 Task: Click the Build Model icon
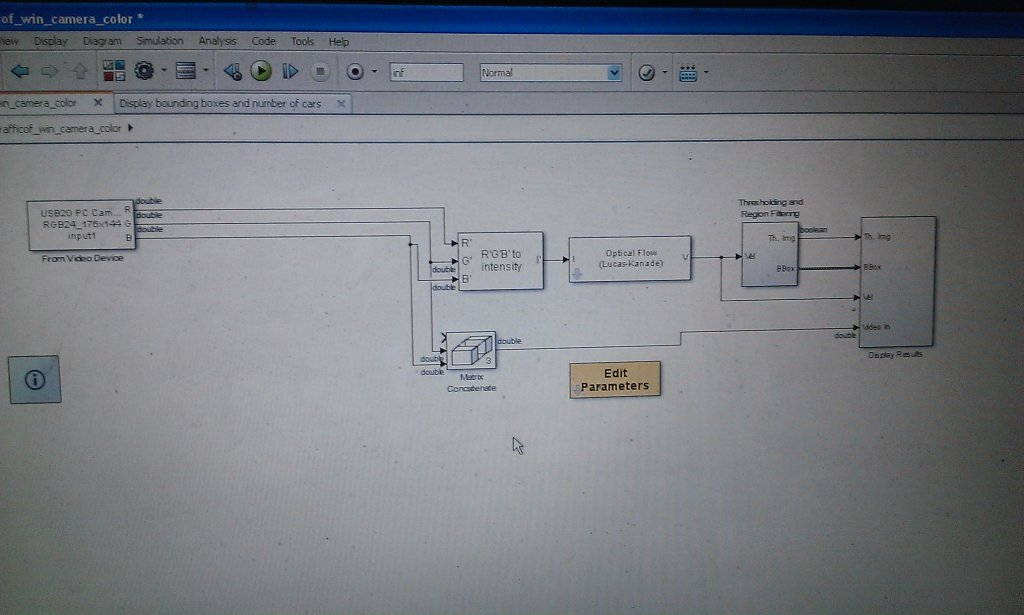[x=688, y=73]
